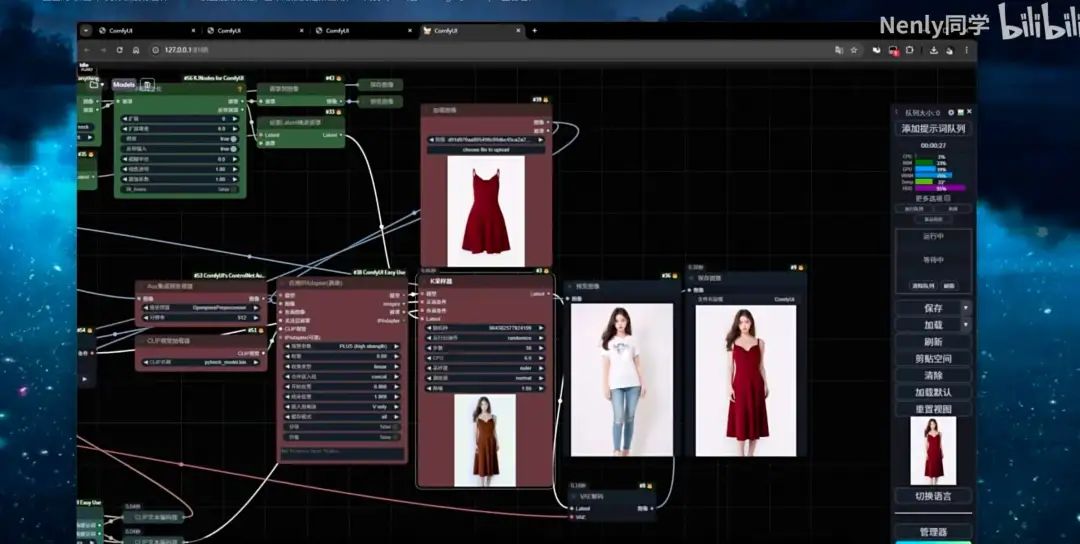
Task: Click the 重置视图 button
Action: [933, 409]
